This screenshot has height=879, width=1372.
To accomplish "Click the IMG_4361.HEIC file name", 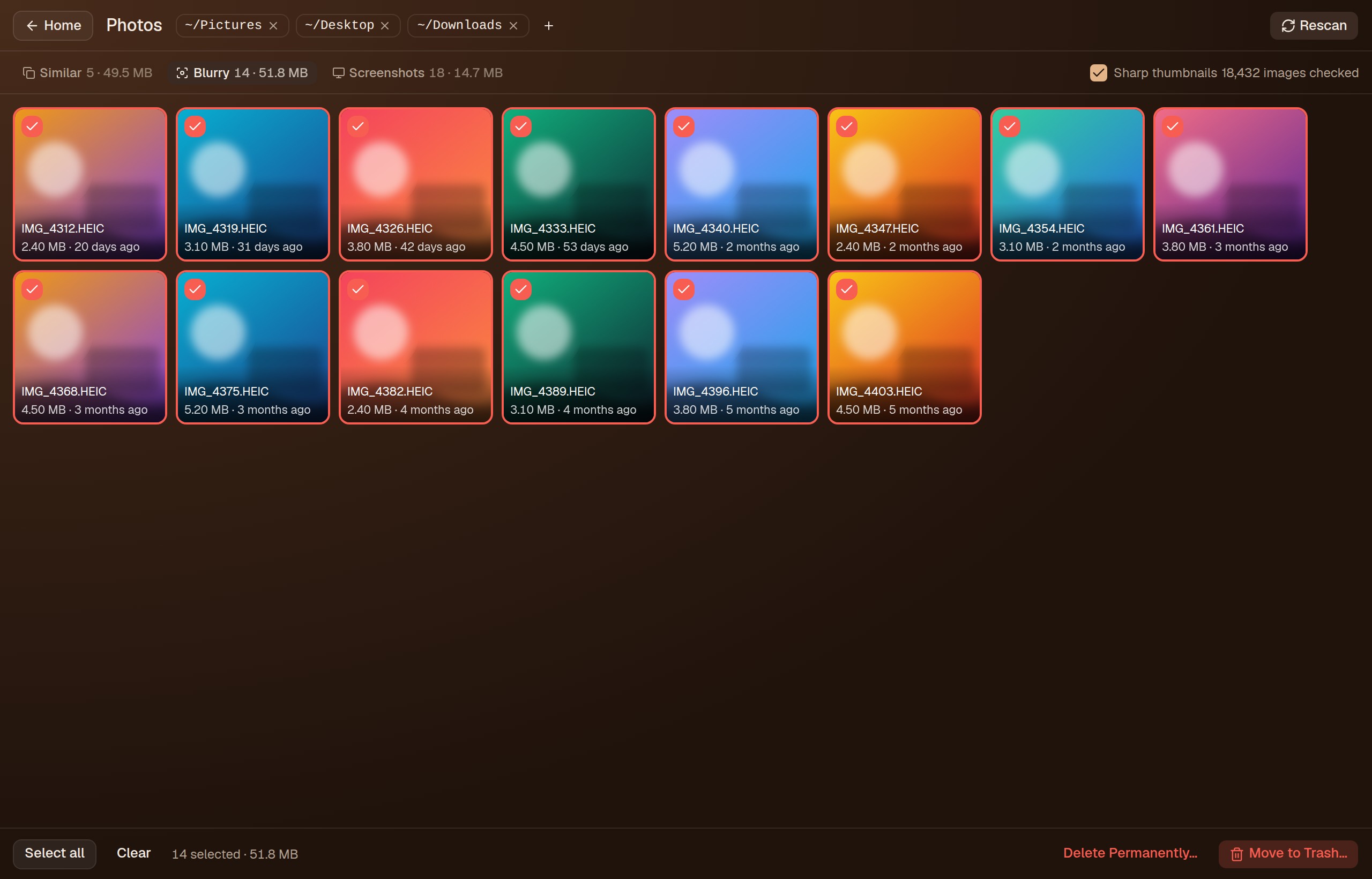I will tap(1203, 228).
